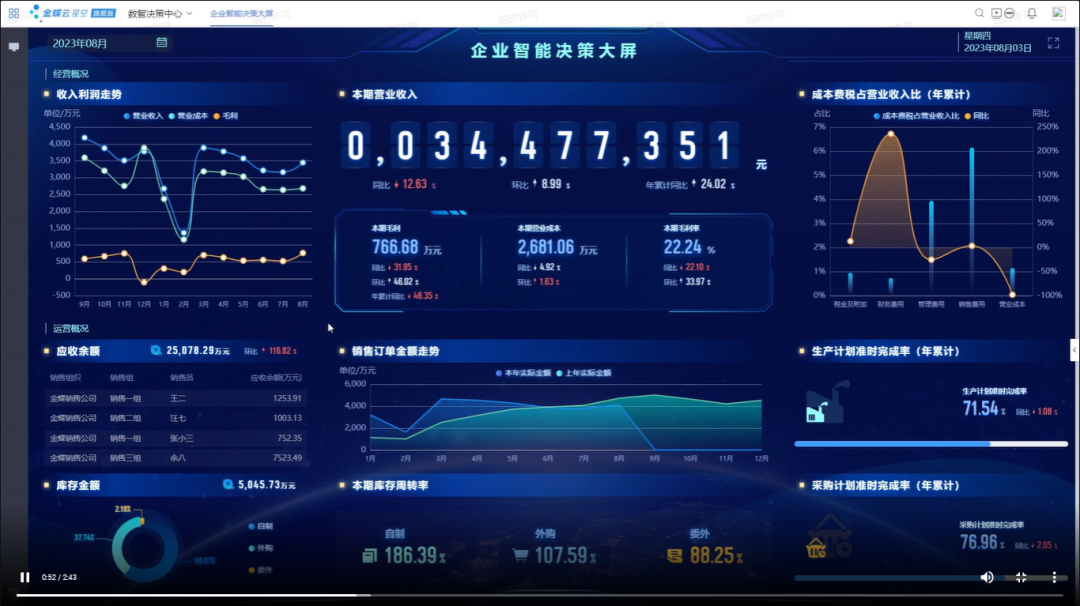The image size is (1080, 606).
Task: Expand the 数智决策中心 dropdown
Action: point(160,14)
